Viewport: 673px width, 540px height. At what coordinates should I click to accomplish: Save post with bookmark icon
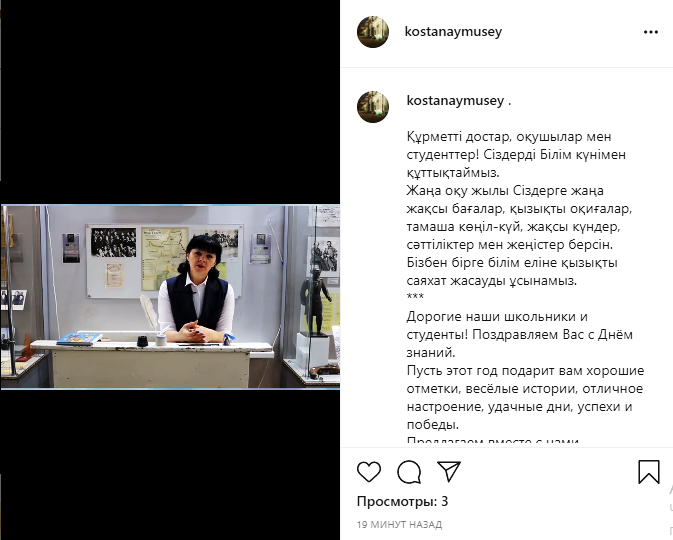649,472
